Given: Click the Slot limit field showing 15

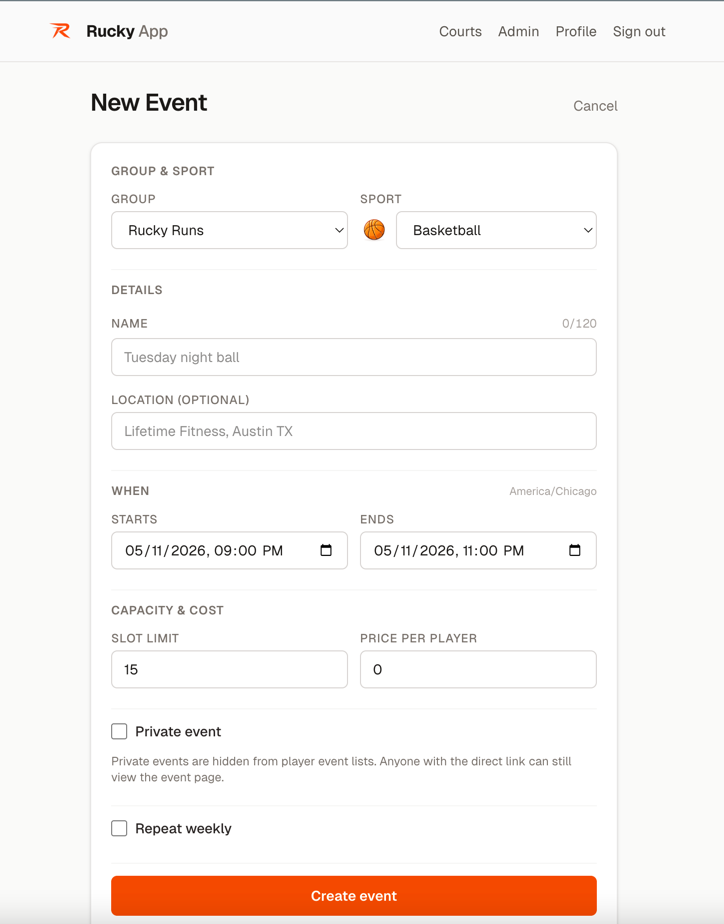Looking at the screenshot, I should coord(229,669).
